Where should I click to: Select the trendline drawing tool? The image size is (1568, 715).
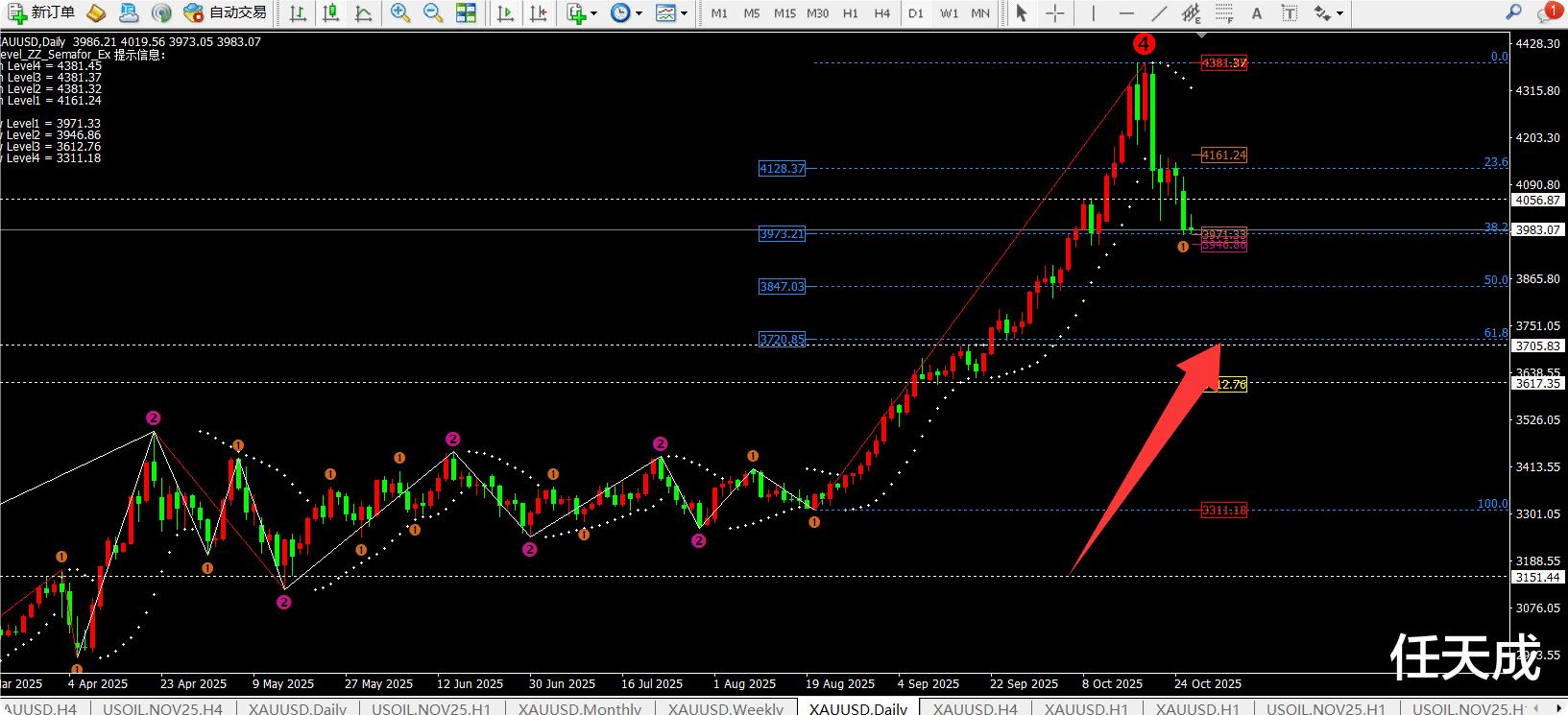(x=1159, y=12)
